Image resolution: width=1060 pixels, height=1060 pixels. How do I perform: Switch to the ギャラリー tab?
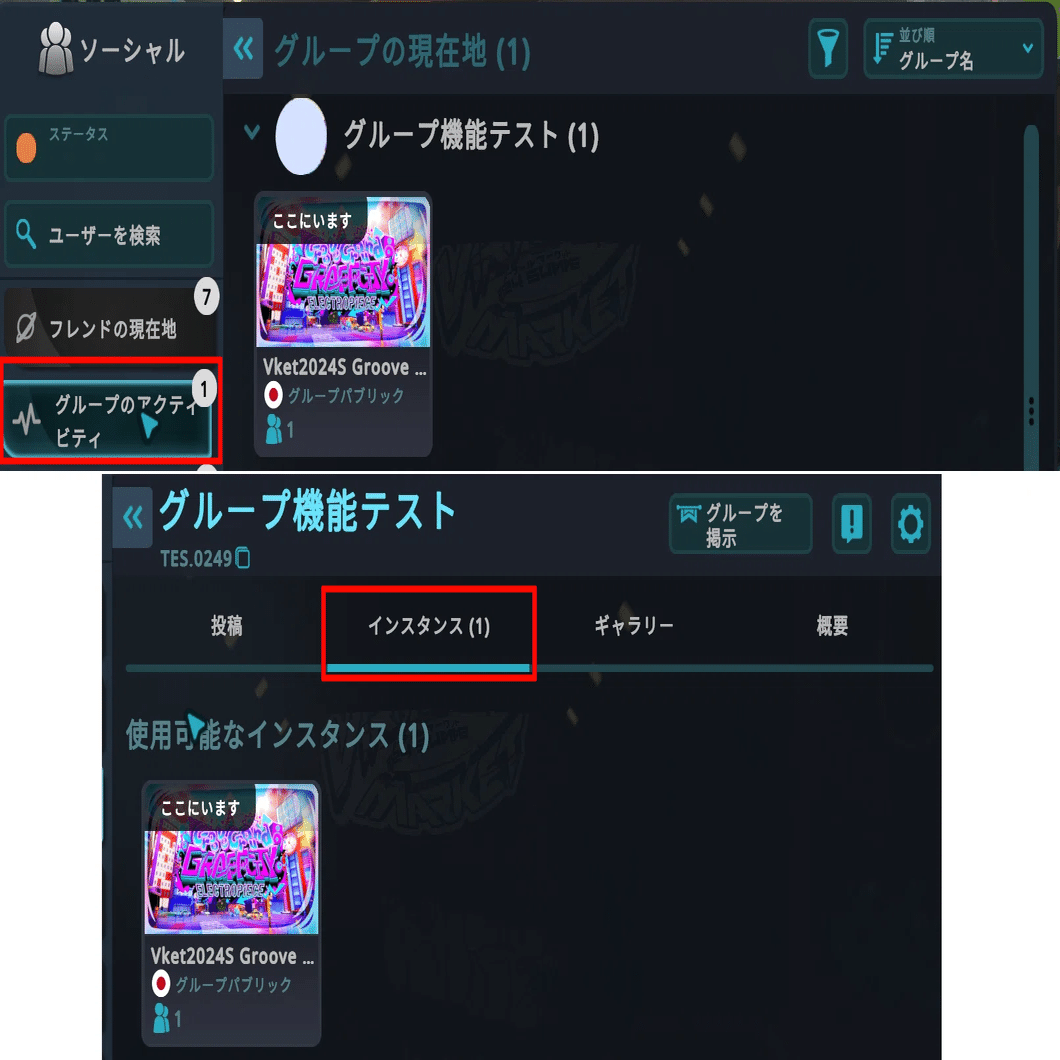633,626
